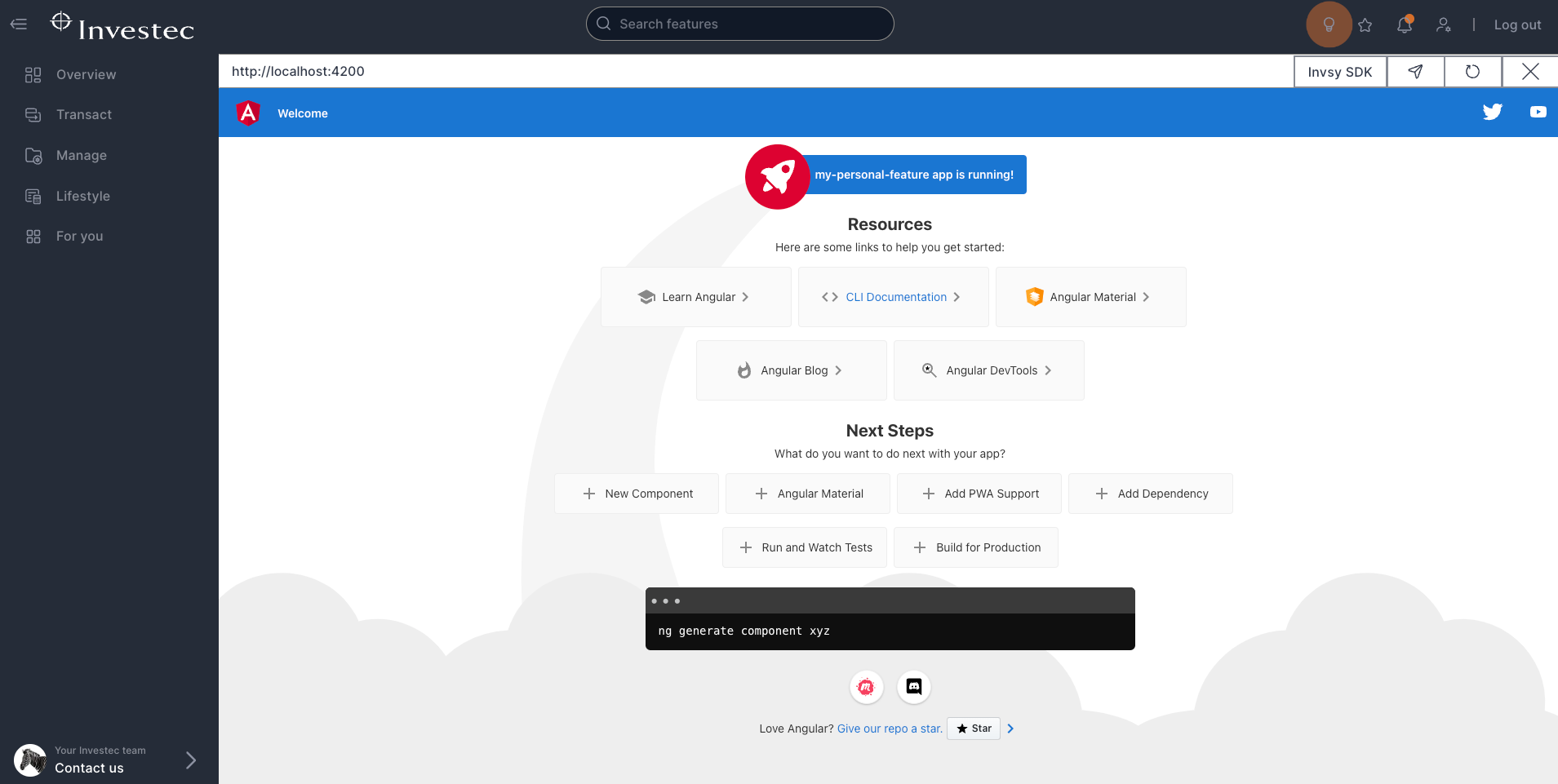Open favourites via the star icon
This screenshot has width=1558, height=784.
pyautogui.click(x=1365, y=25)
